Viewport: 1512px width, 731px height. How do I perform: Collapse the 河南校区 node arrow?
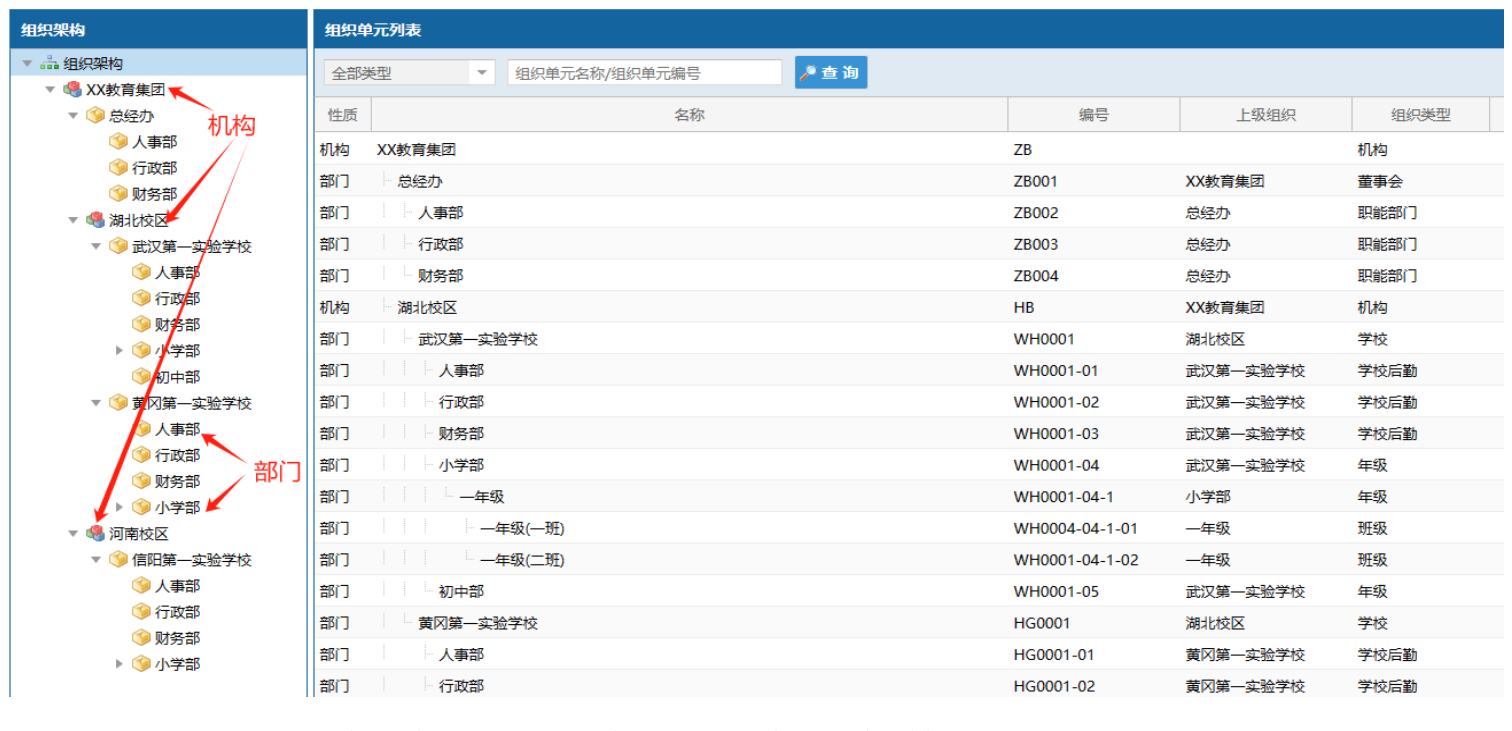click(73, 533)
